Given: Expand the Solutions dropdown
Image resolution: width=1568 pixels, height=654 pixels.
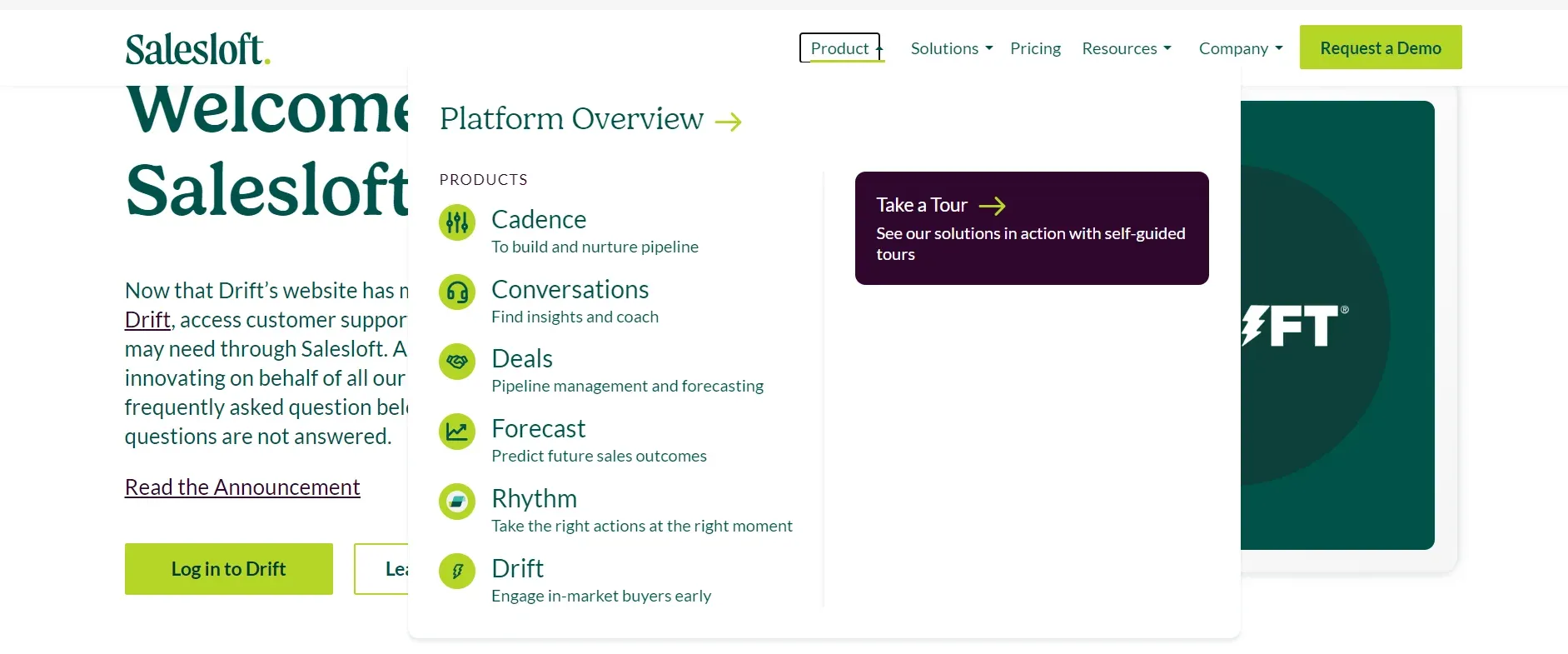Looking at the screenshot, I should [952, 48].
